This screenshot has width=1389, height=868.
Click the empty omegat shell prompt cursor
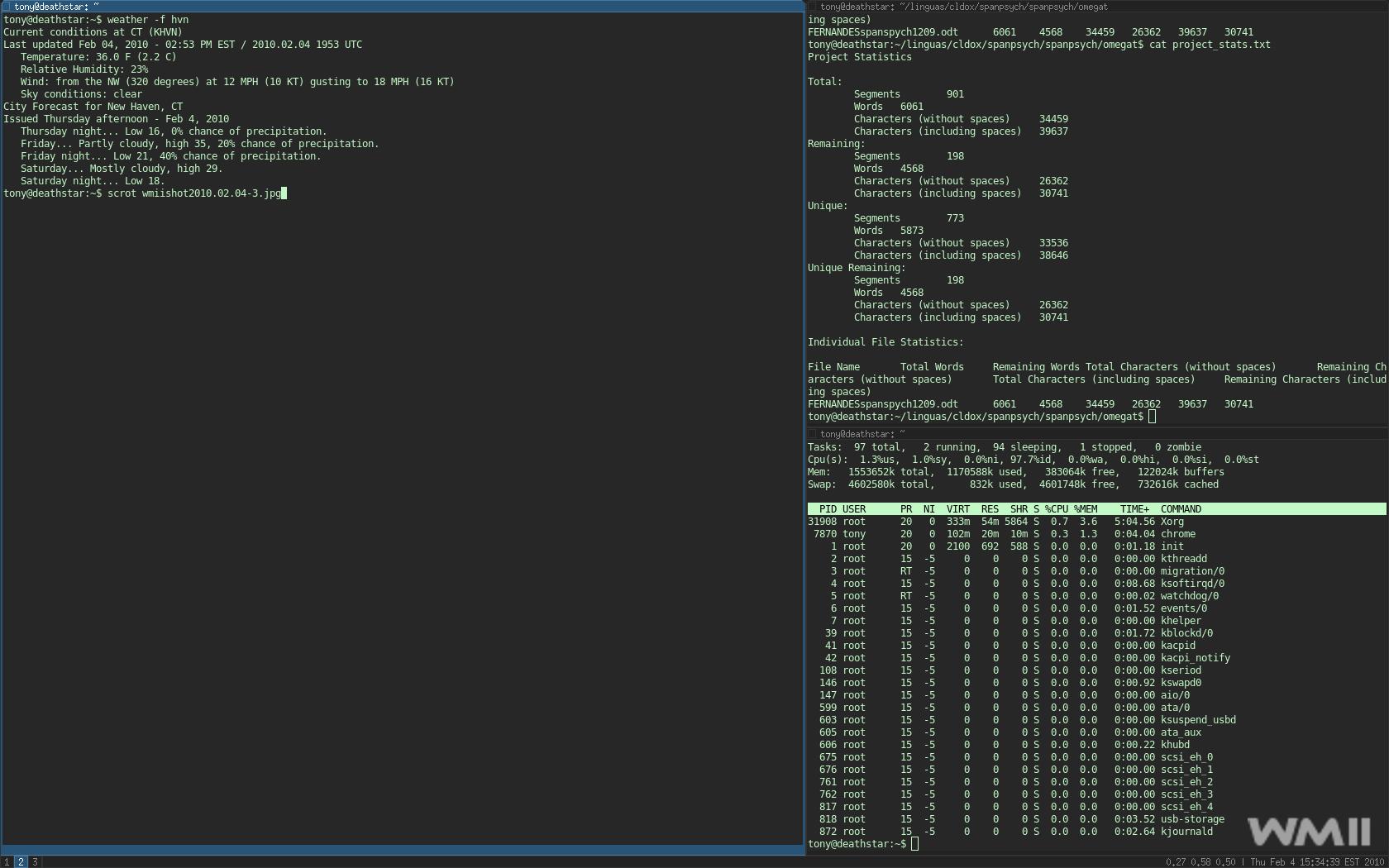coord(1153,417)
